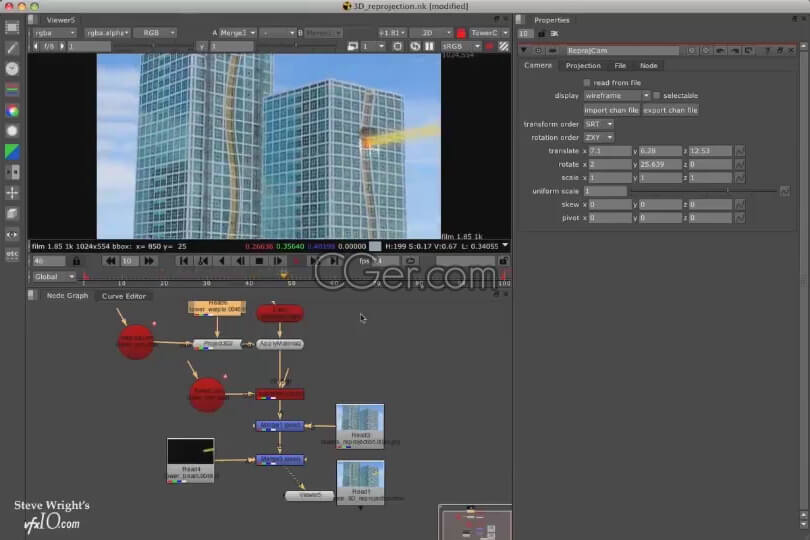Play the viewer backward
810x540 pixels.
(222, 261)
